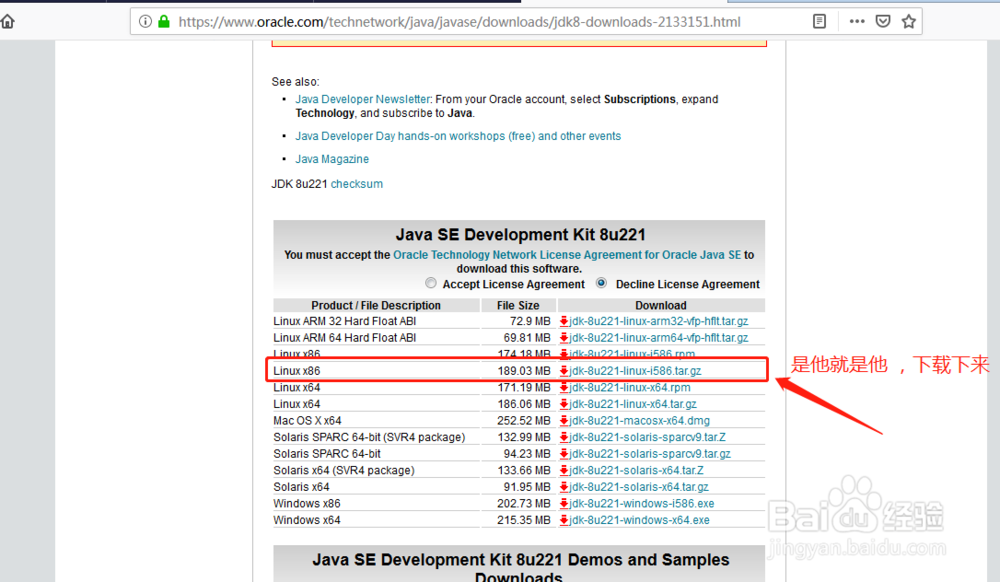Viewport: 1000px width, 582px height.
Task: Click download arrow for windows-x64.exe
Action: [564, 520]
